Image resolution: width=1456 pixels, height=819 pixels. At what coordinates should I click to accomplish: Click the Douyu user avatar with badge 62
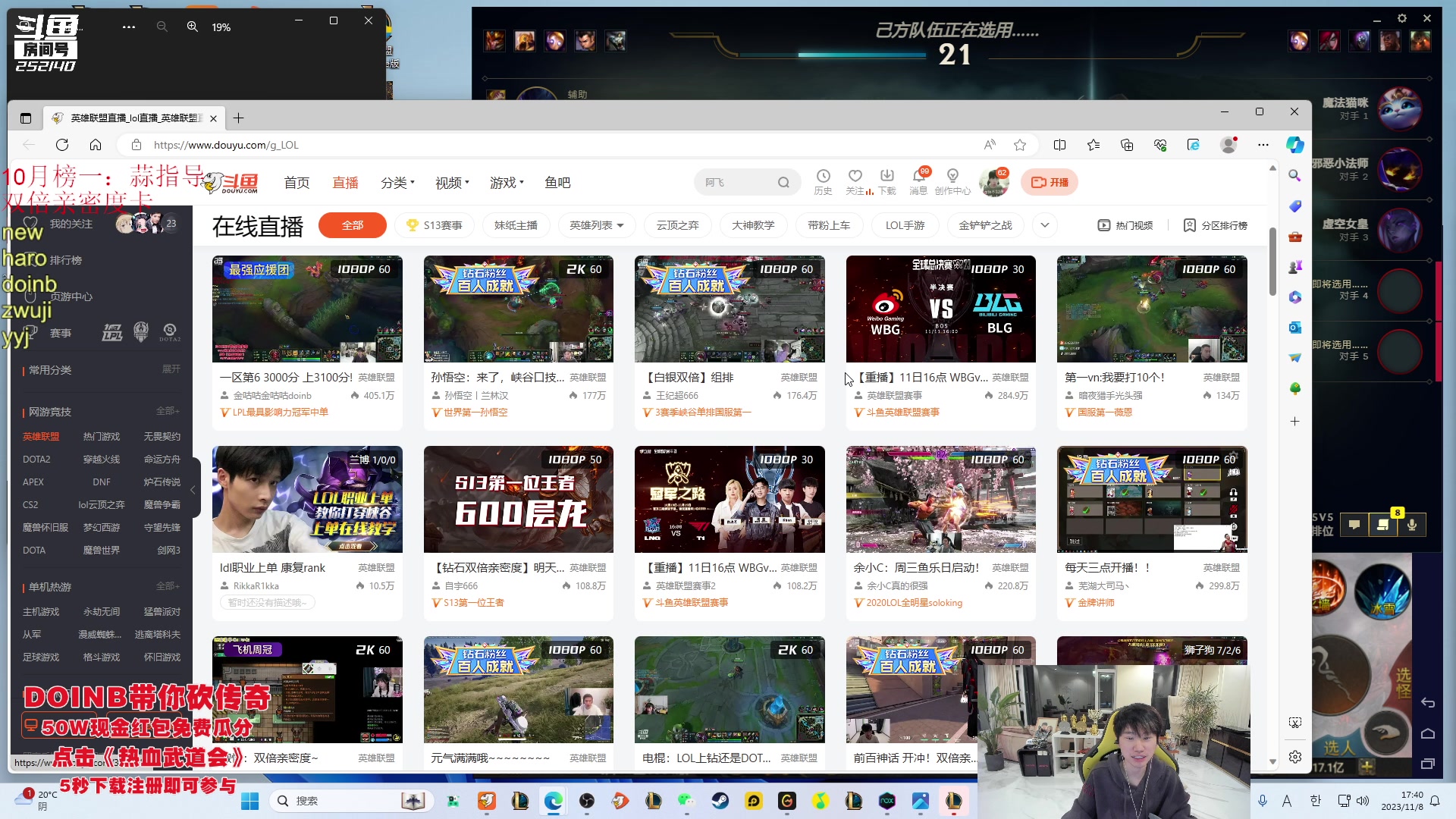pos(993,182)
